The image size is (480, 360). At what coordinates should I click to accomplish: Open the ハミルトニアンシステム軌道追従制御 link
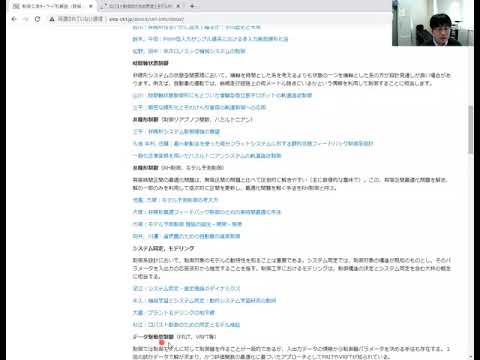[x=207, y=156]
